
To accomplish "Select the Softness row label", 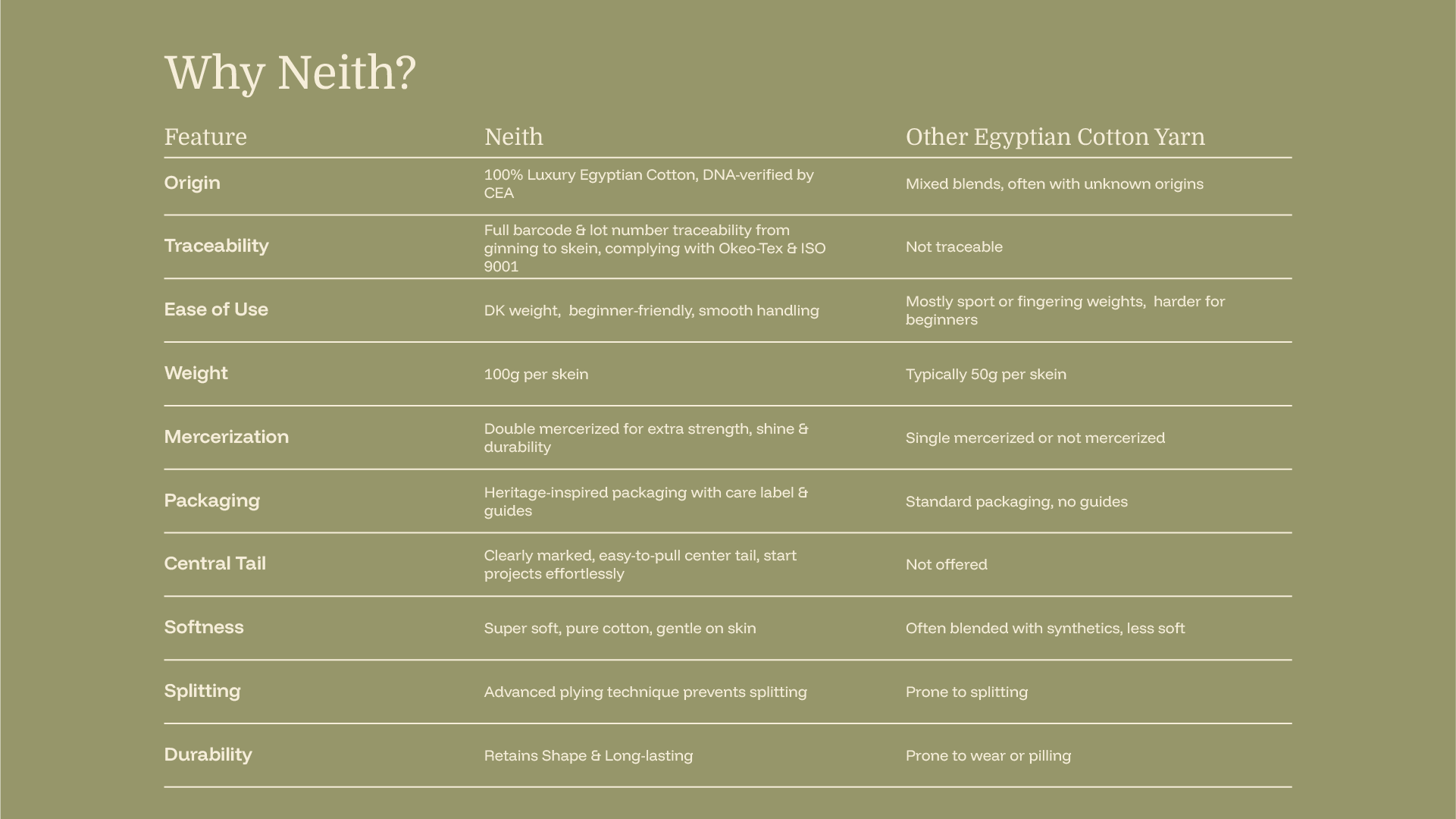I will point(203,628).
